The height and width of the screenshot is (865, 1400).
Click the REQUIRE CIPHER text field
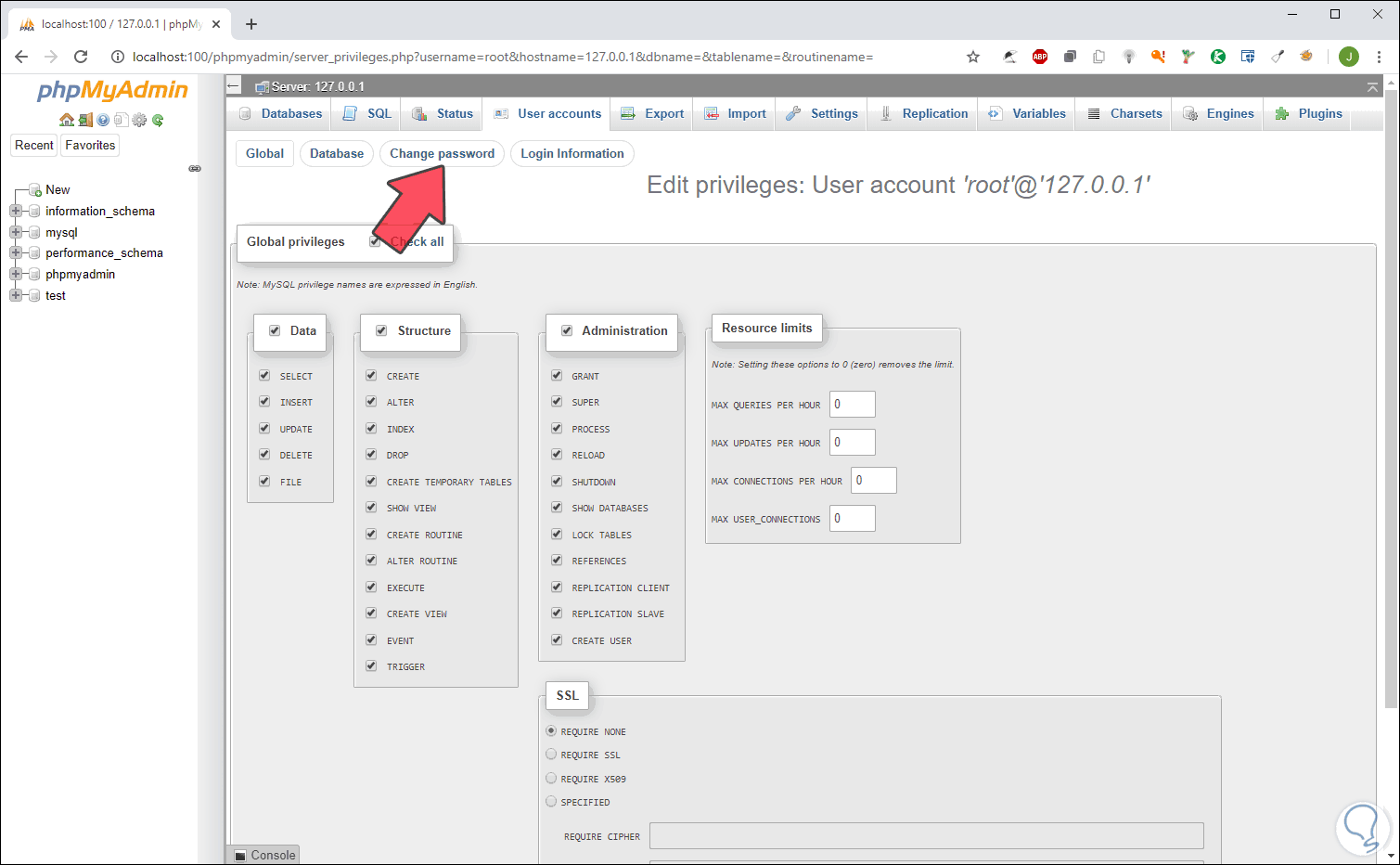click(927, 836)
